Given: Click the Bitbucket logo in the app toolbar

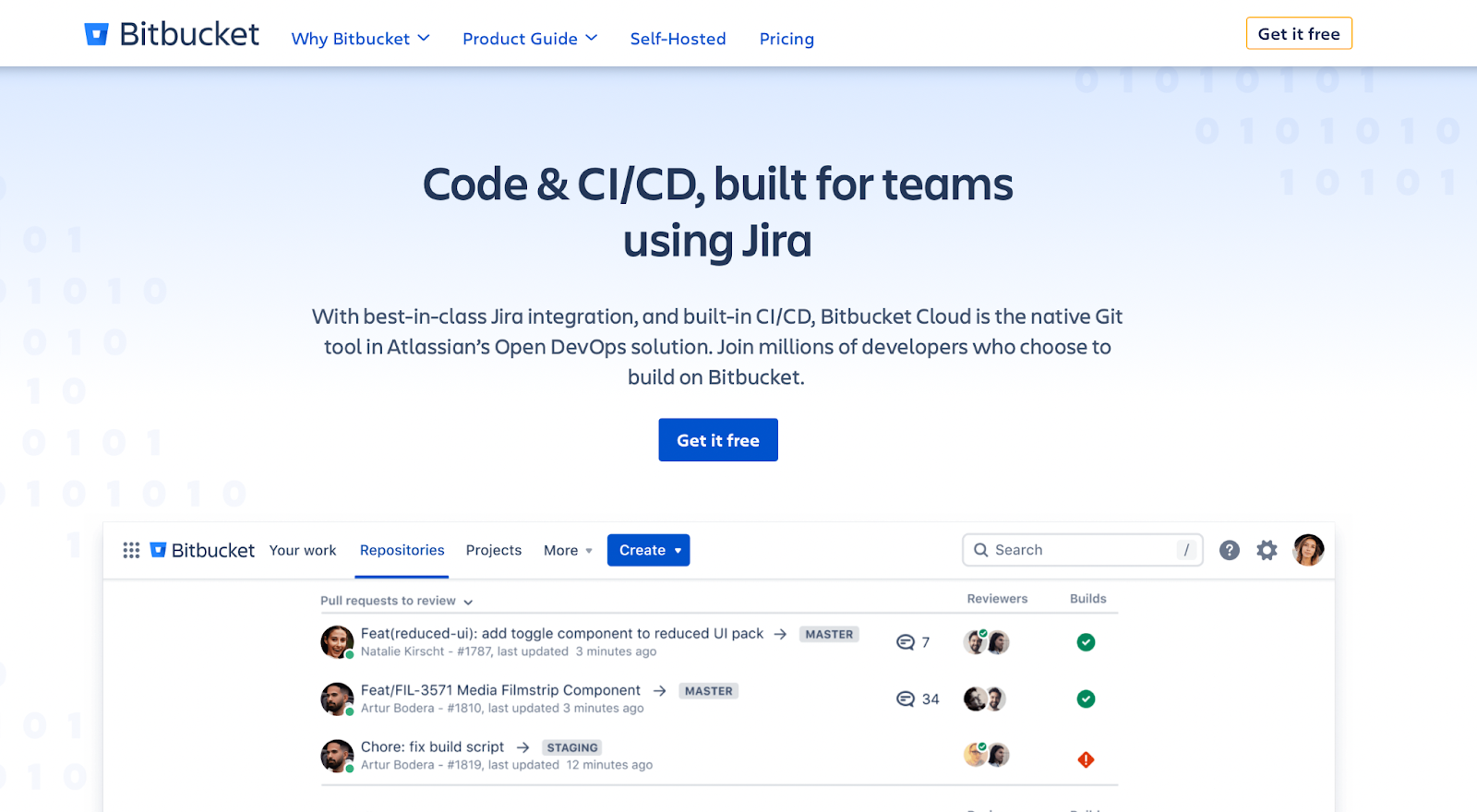Looking at the screenshot, I should tap(202, 550).
